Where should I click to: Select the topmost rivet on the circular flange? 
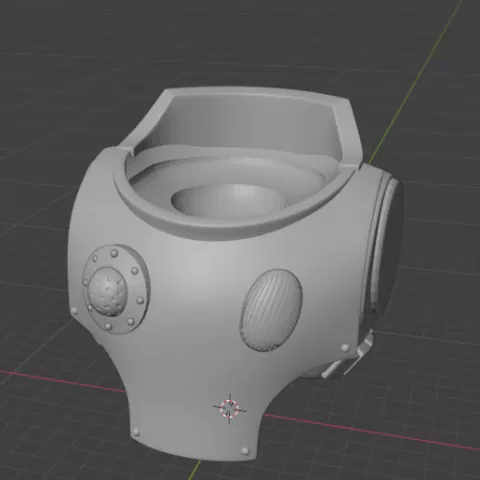pyautogui.click(x=115, y=253)
